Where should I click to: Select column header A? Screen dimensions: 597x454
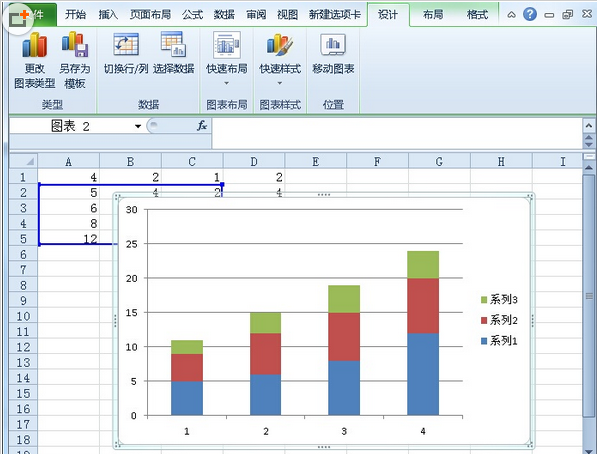[69, 161]
